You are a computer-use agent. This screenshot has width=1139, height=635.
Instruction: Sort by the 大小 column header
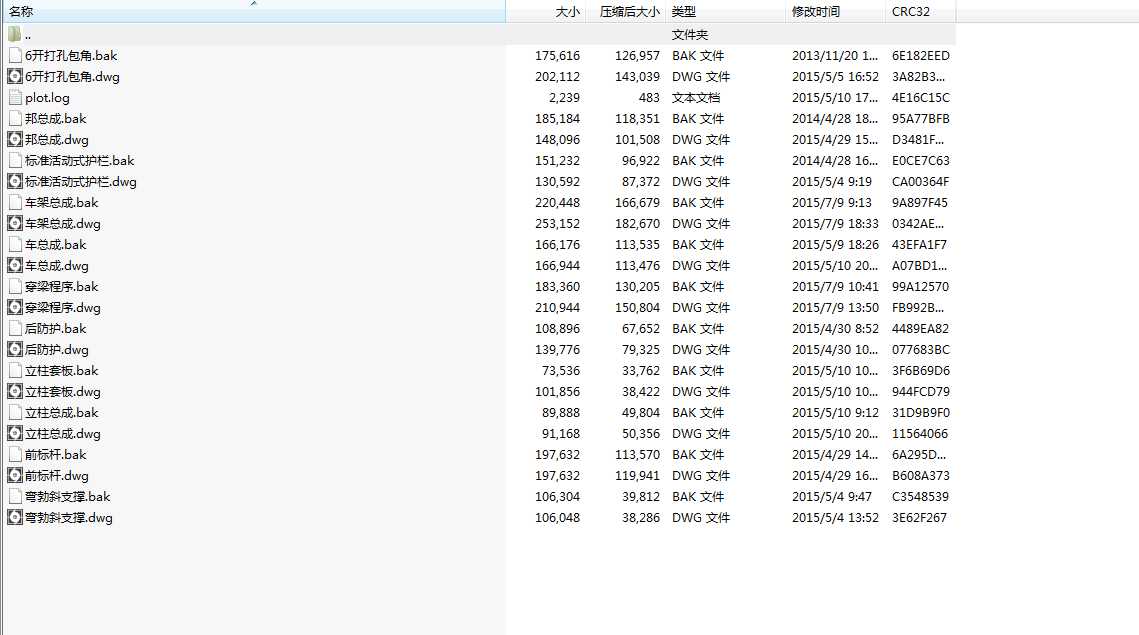tap(546, 12)
